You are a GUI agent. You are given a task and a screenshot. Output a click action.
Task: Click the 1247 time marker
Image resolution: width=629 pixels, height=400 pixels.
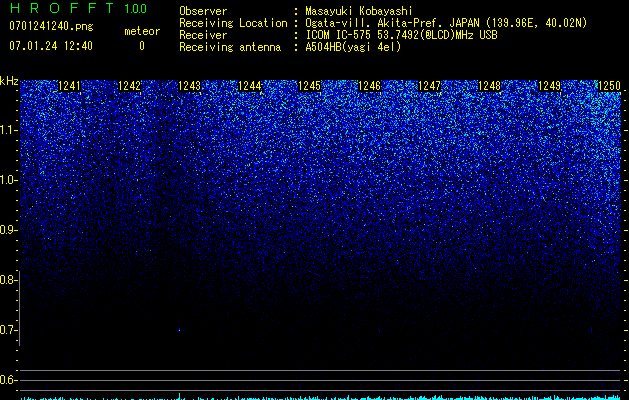[430, 86]
